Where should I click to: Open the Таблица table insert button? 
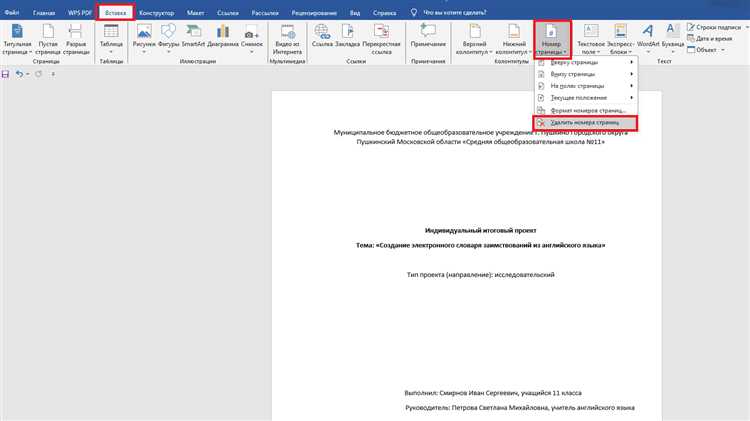coord(111,39)
